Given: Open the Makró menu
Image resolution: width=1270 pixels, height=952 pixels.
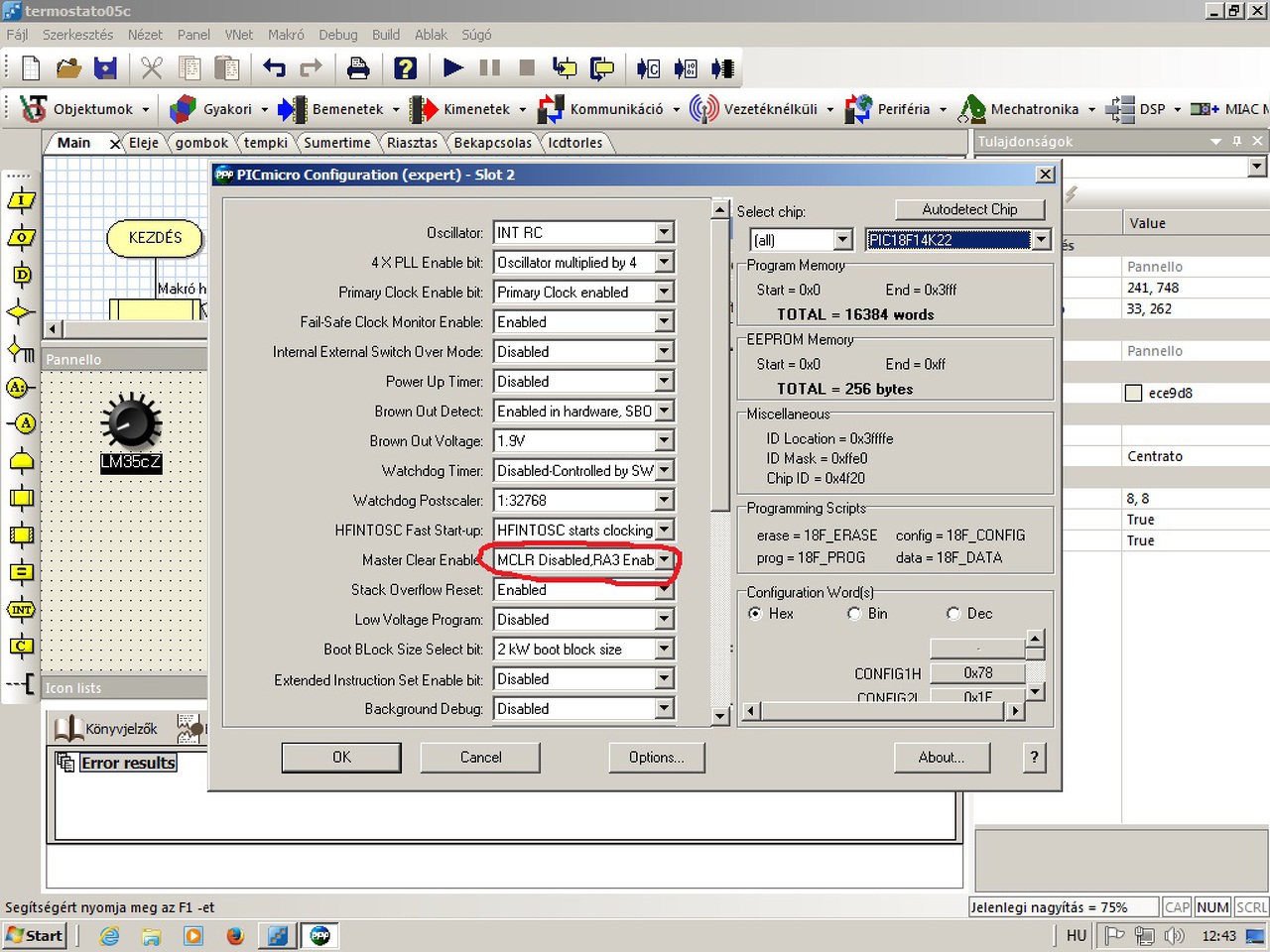Looking at the screenshot, I should coord(286,35).
